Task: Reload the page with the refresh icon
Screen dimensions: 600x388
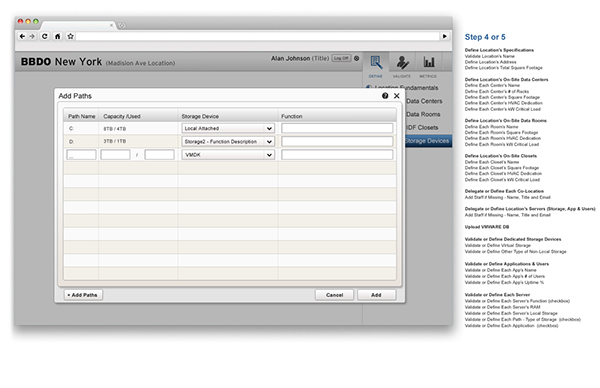Action: point(44,36)
